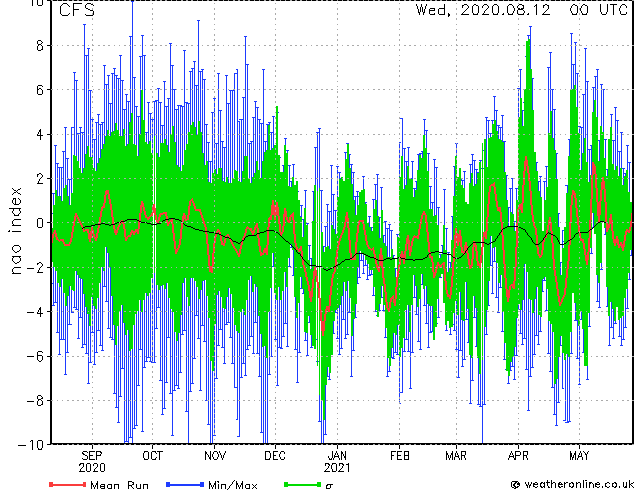
Task: Click the 'nao index' axis title
Action: point(15,231)
